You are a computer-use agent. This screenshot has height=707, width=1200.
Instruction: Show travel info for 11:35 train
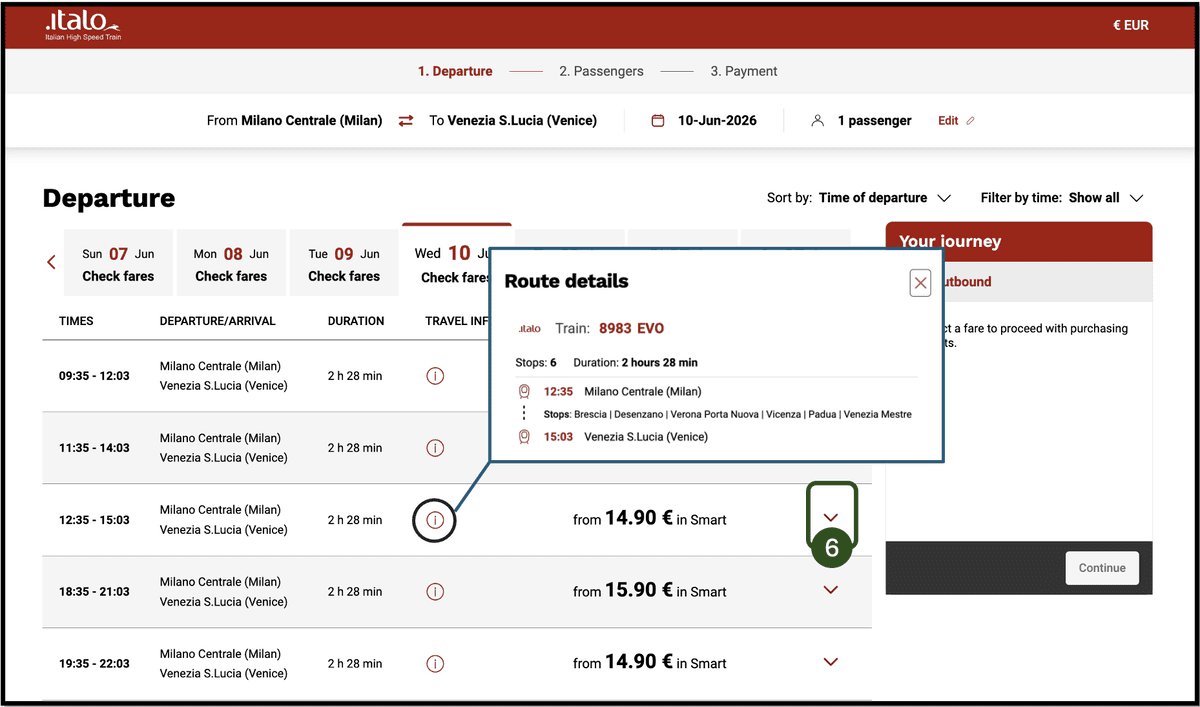tap(435, 448)
